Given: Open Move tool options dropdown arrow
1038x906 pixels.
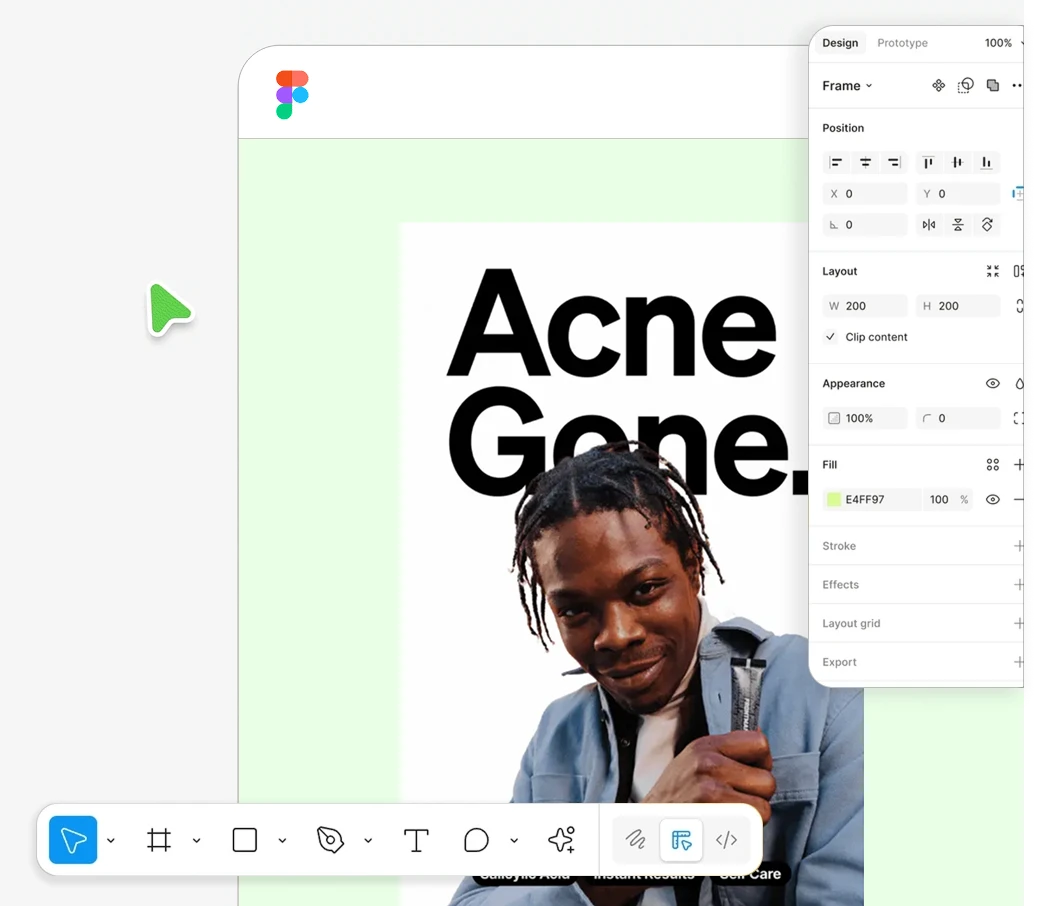Looking at the screenshot, I should 111,840.
